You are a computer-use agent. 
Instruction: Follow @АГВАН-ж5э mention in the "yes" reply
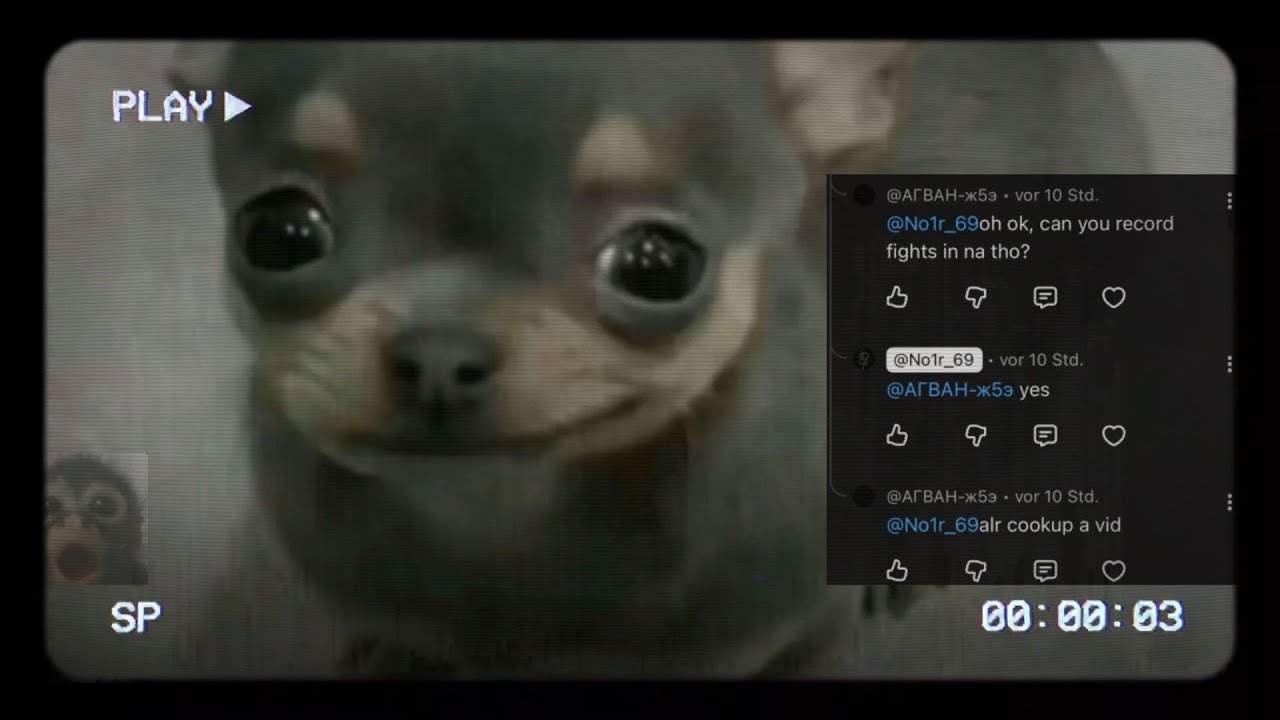coord(950,390)
